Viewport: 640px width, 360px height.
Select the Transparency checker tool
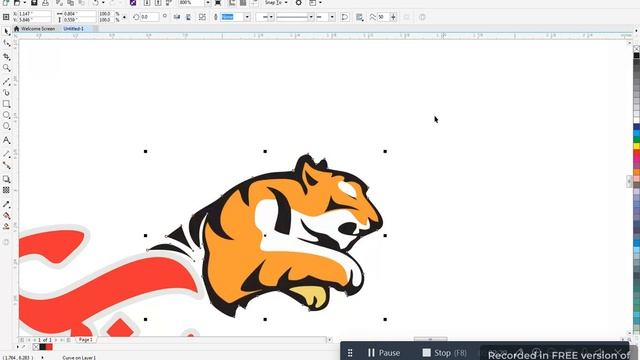(x=6, y=190)
